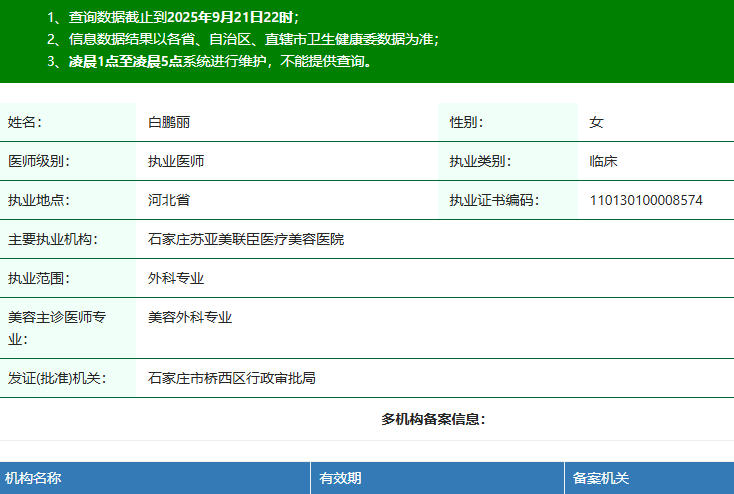Click the institution 石家庄苏亚美联臣医疗美容医院
734x494 pixels.
[246, 239]
